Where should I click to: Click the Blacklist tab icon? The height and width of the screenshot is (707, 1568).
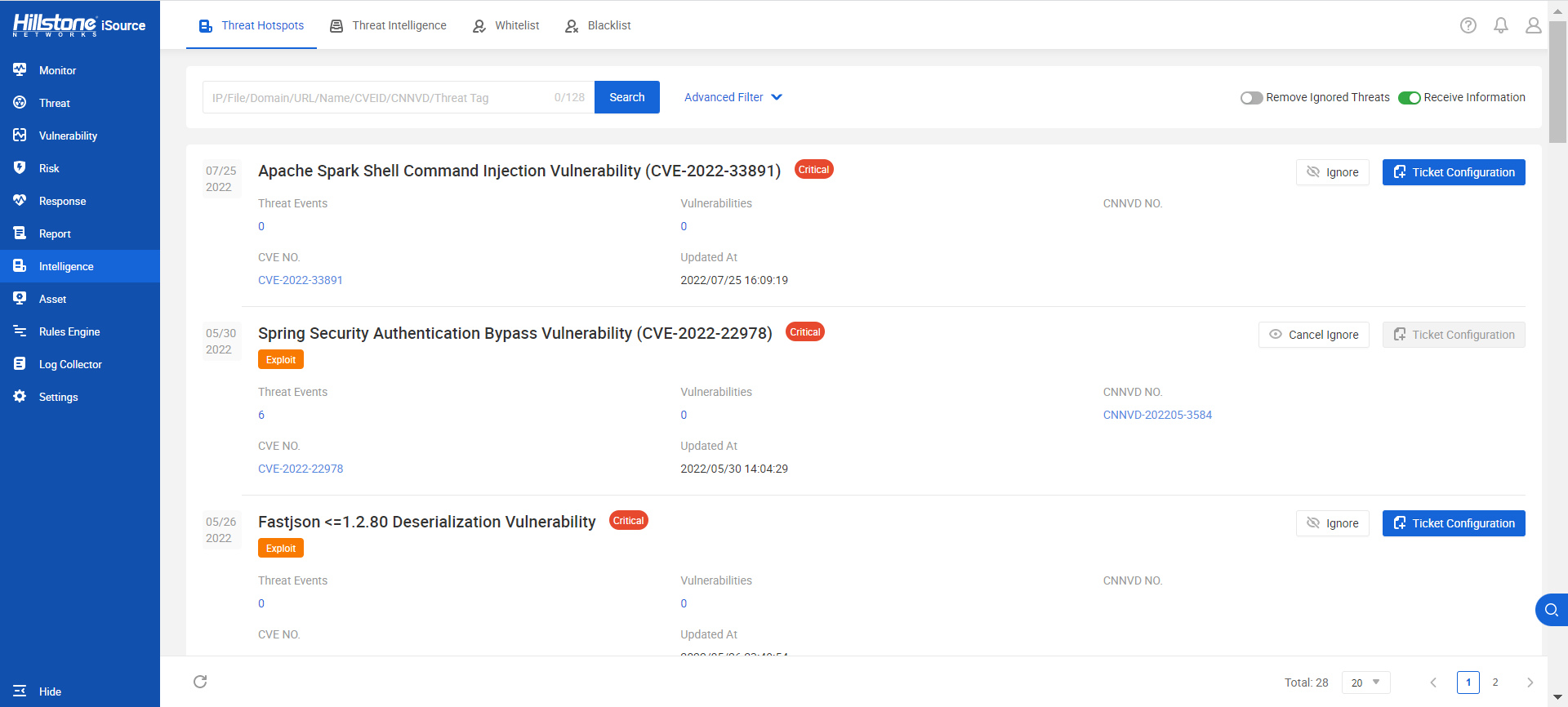click(572, 26)
